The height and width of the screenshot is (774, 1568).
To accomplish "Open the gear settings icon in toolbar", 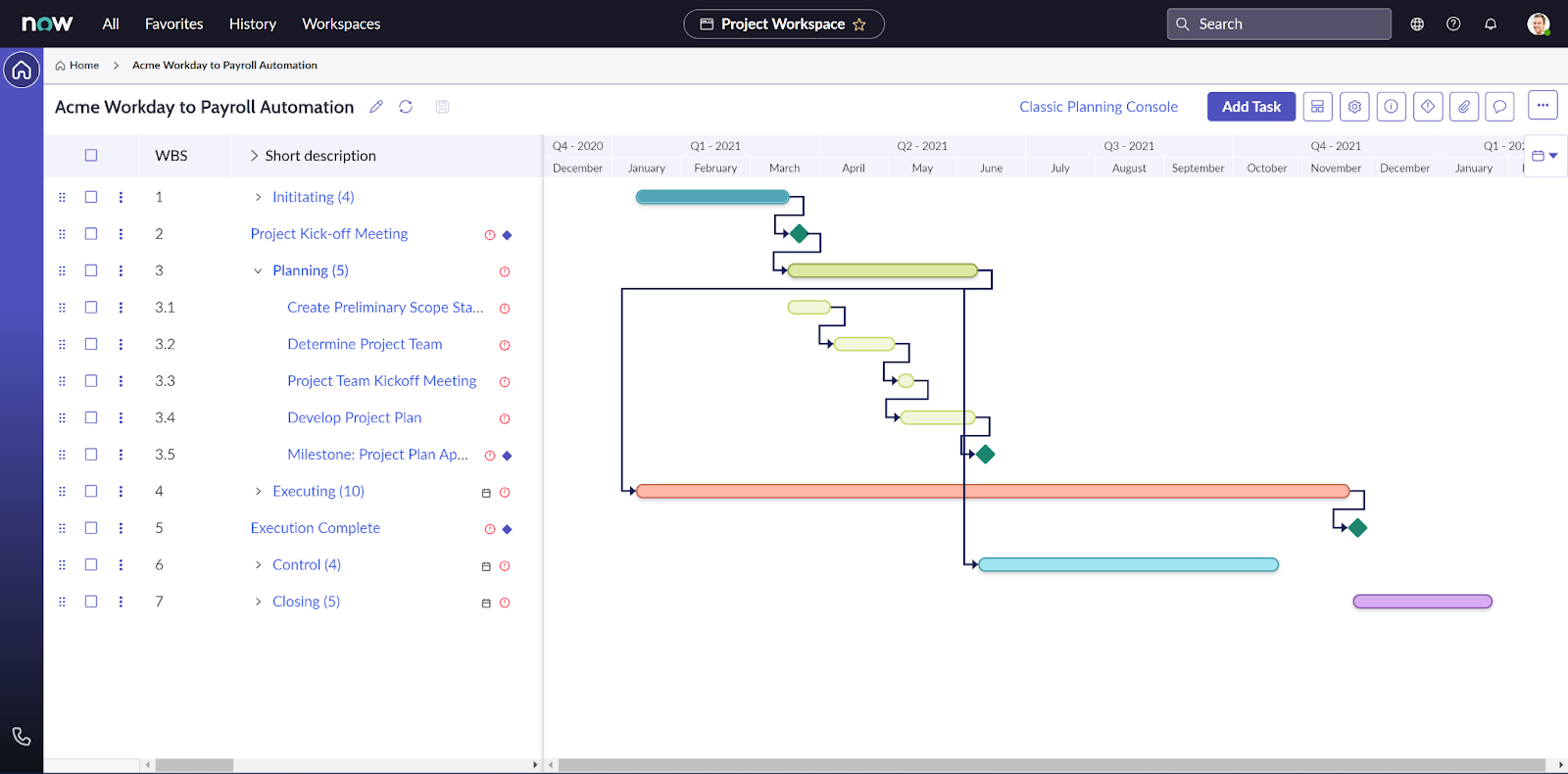I will click(1354, 107).
